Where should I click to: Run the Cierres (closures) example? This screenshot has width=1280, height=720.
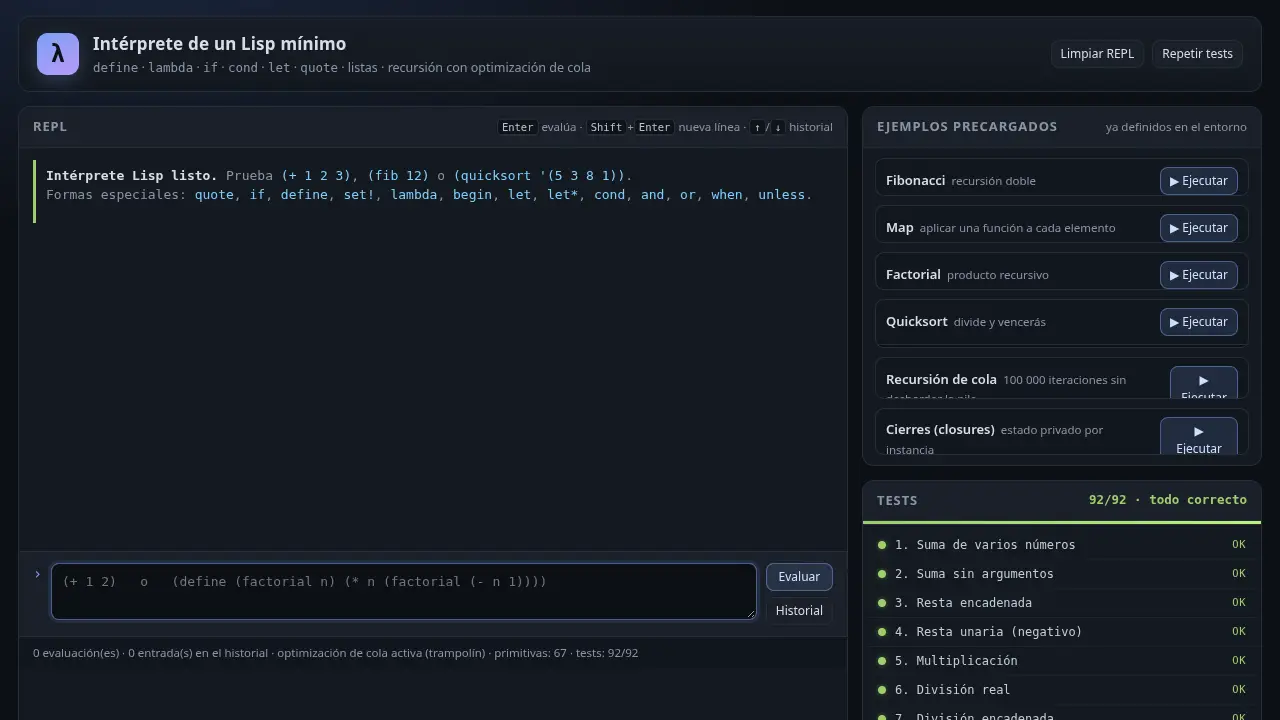(x=1198, y=435)
